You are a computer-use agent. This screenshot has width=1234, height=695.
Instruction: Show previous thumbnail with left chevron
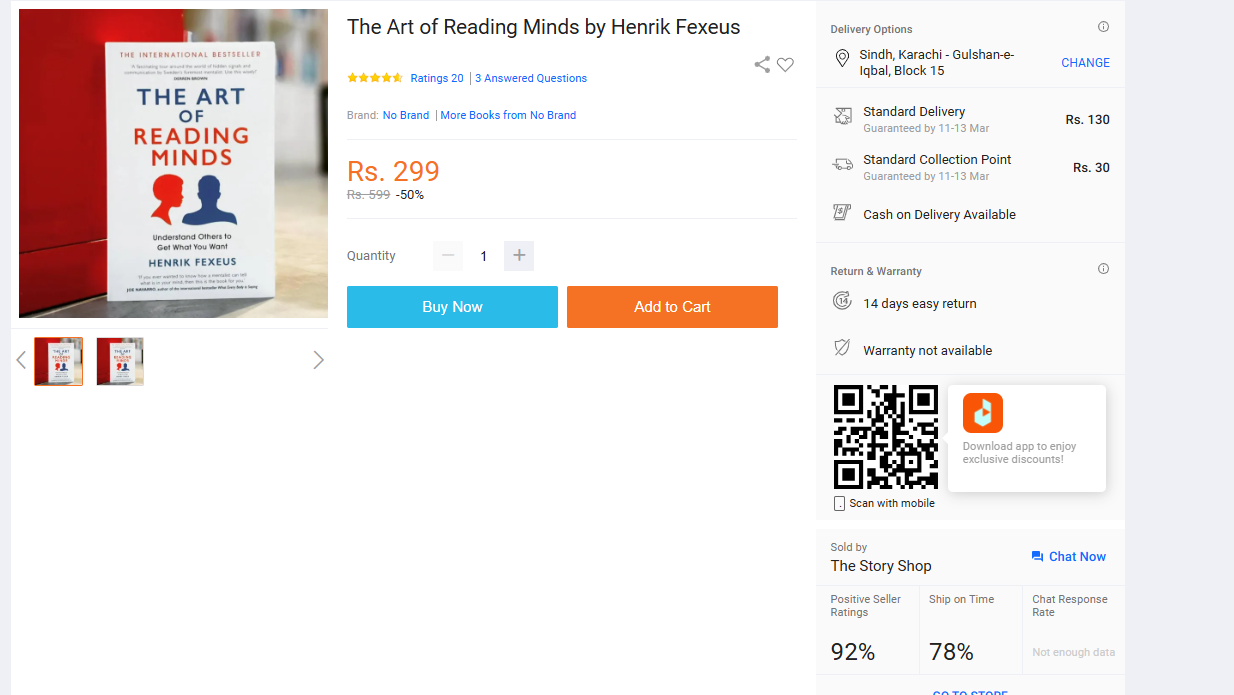[x=21, y=360]
